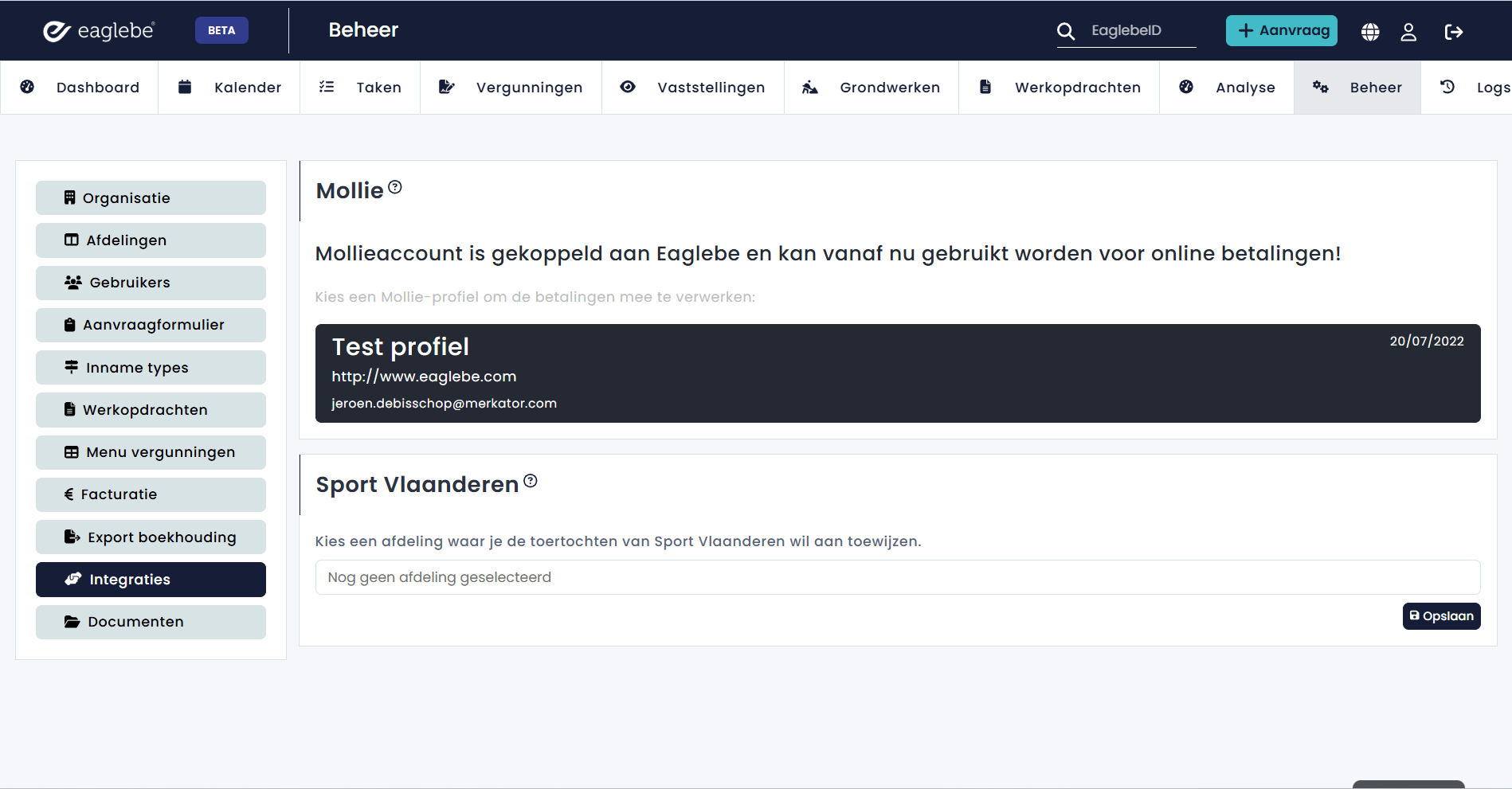Click the Gebruikers people icon
Viewport: 1512px width, 789px height.
point(73,282)
